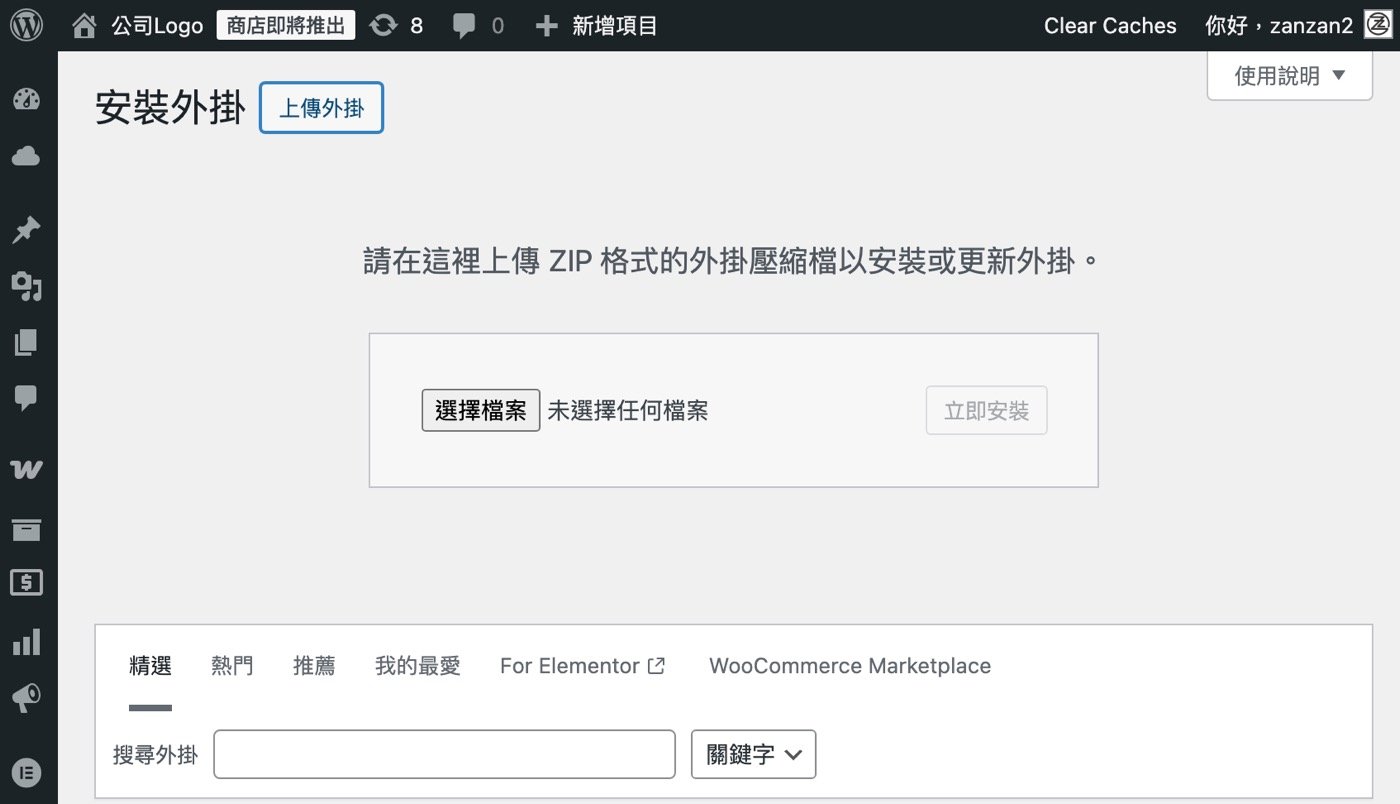This screenshot has width=1400, height=804.
Task: Click the 搜尋外掛 search input field
Action: 444,754
